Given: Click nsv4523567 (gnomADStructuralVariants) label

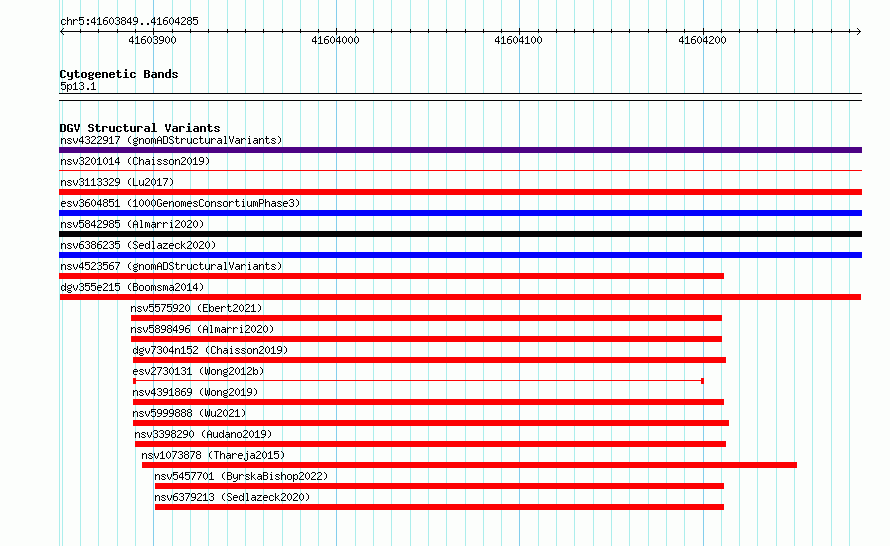Looking at the screenshot, I should 171,266.
